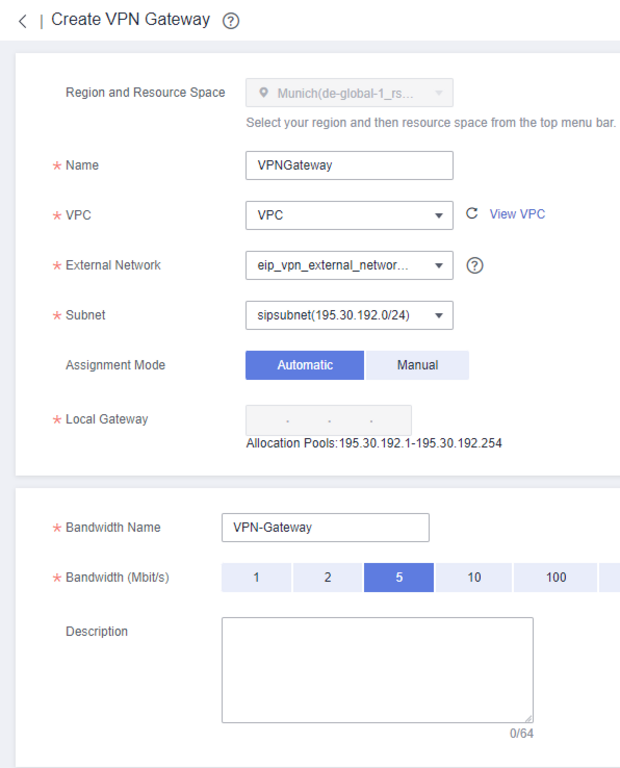Image resolution: width=620 pixels, height=768 pixels.
Task: Open the External Network dropdown
Action: [348, 265]
